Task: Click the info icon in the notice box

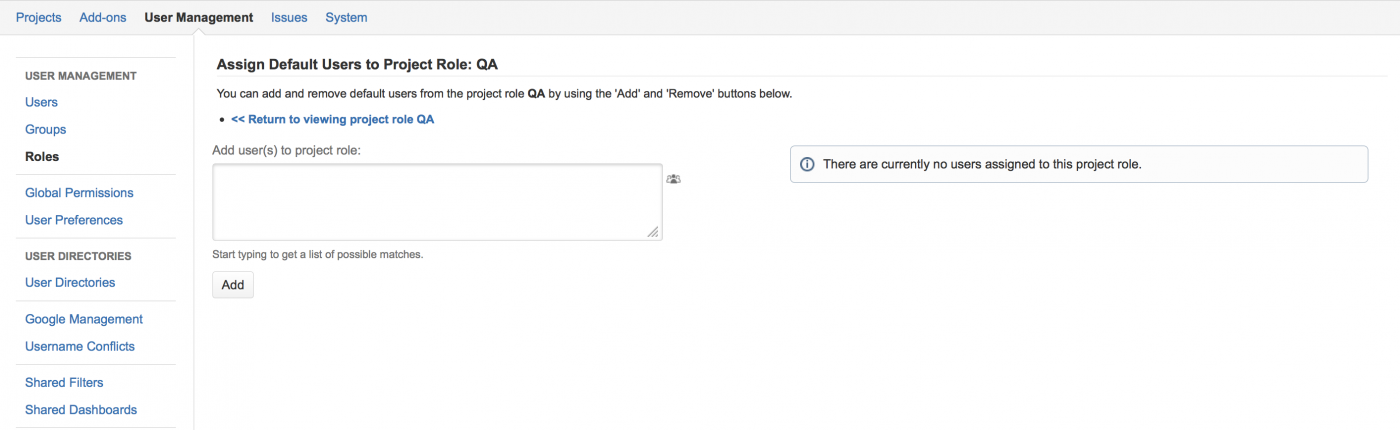Action: point(807,165)
